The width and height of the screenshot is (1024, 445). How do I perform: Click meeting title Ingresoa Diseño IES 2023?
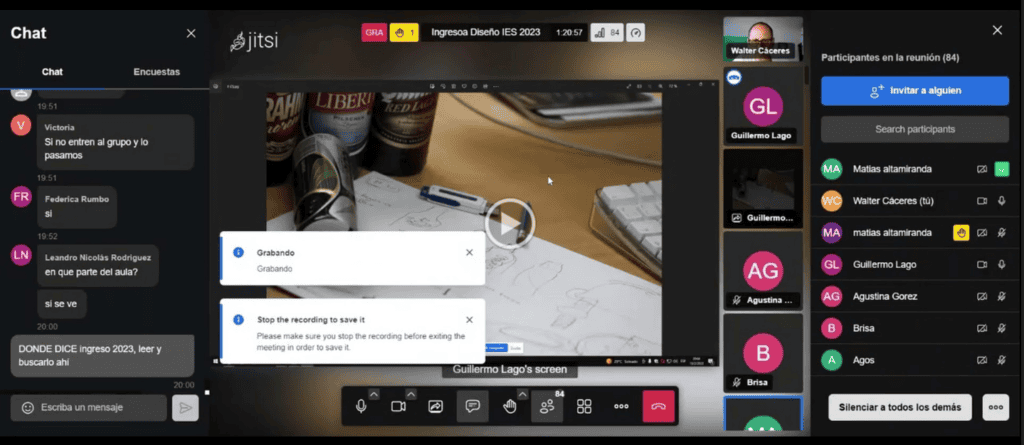click(x=485, y=32)
